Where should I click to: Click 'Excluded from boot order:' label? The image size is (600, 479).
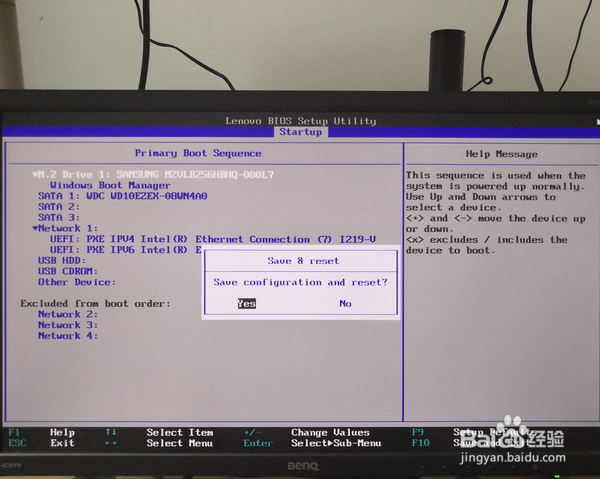(95, 303)
